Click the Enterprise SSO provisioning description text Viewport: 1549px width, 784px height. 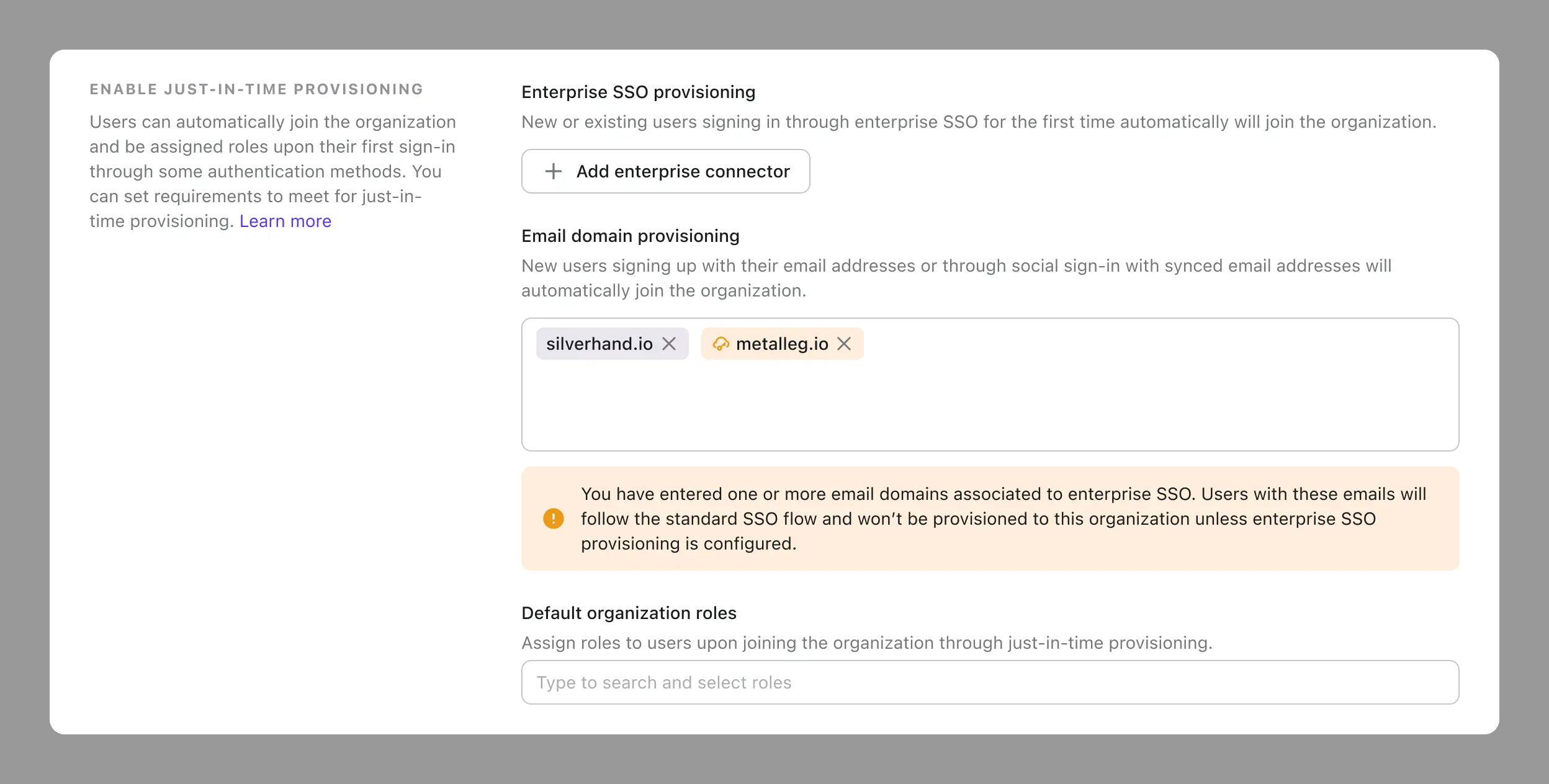[x=978, y=122]
